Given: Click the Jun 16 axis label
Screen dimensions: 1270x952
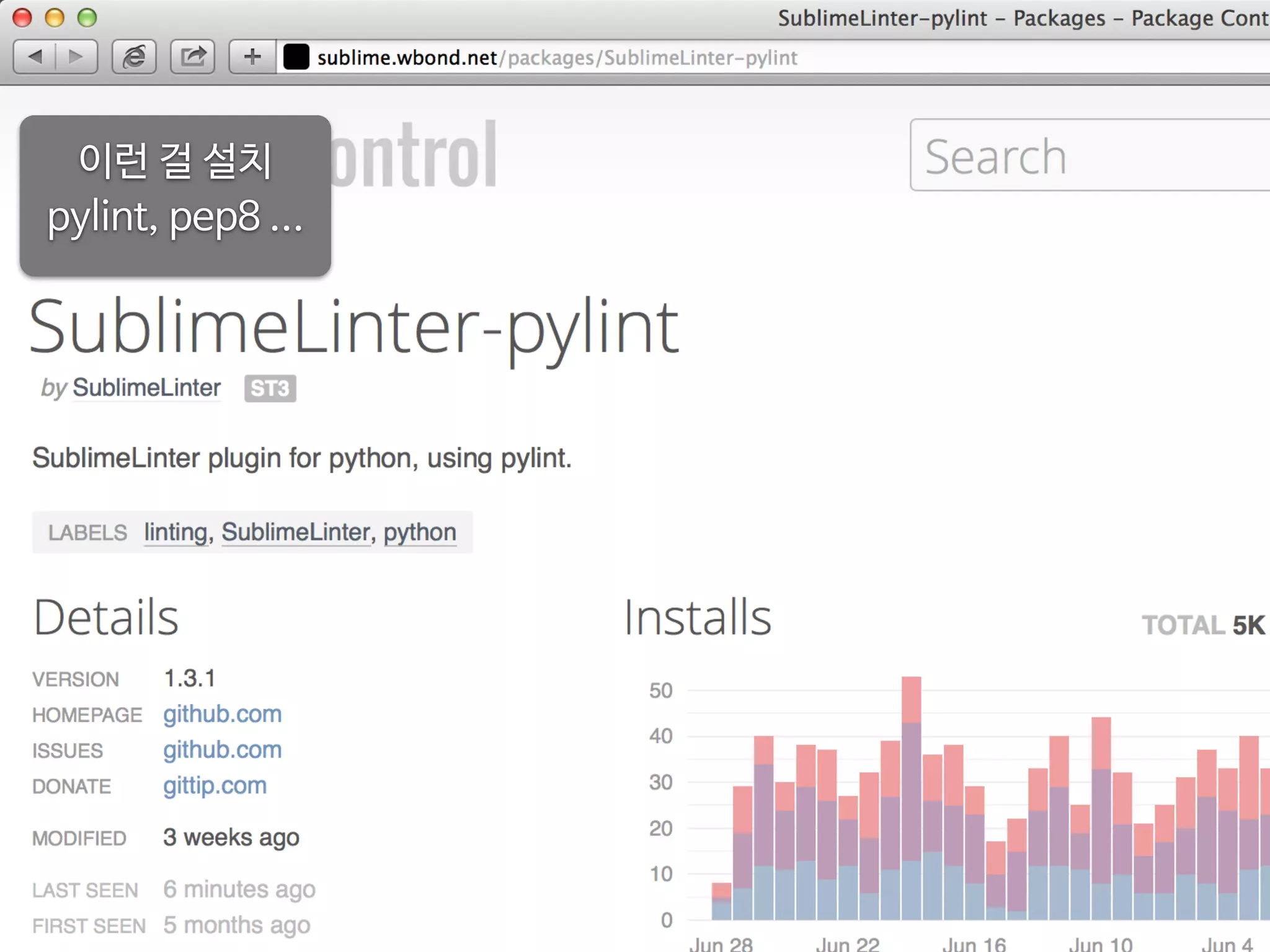Looking at the screenshot, I should coord(974,944).
